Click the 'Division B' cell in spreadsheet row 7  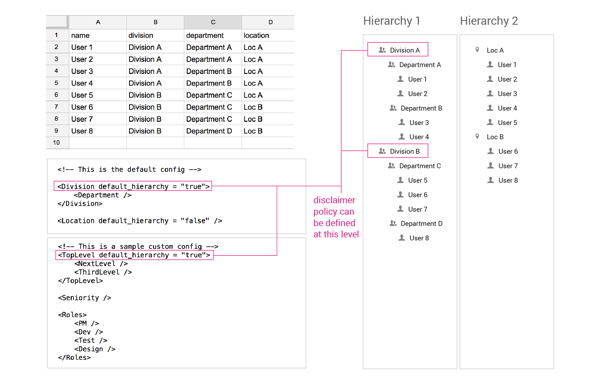tap(155, 107)
